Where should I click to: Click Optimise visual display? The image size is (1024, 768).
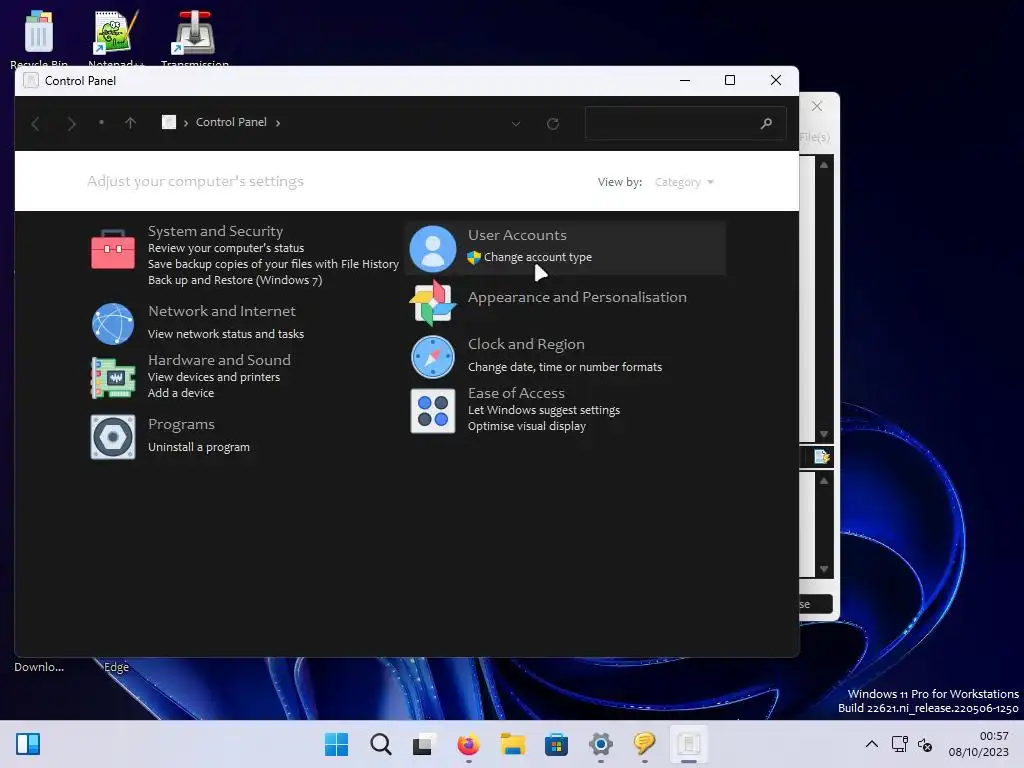pyautogui.click(x=527, y=426)
